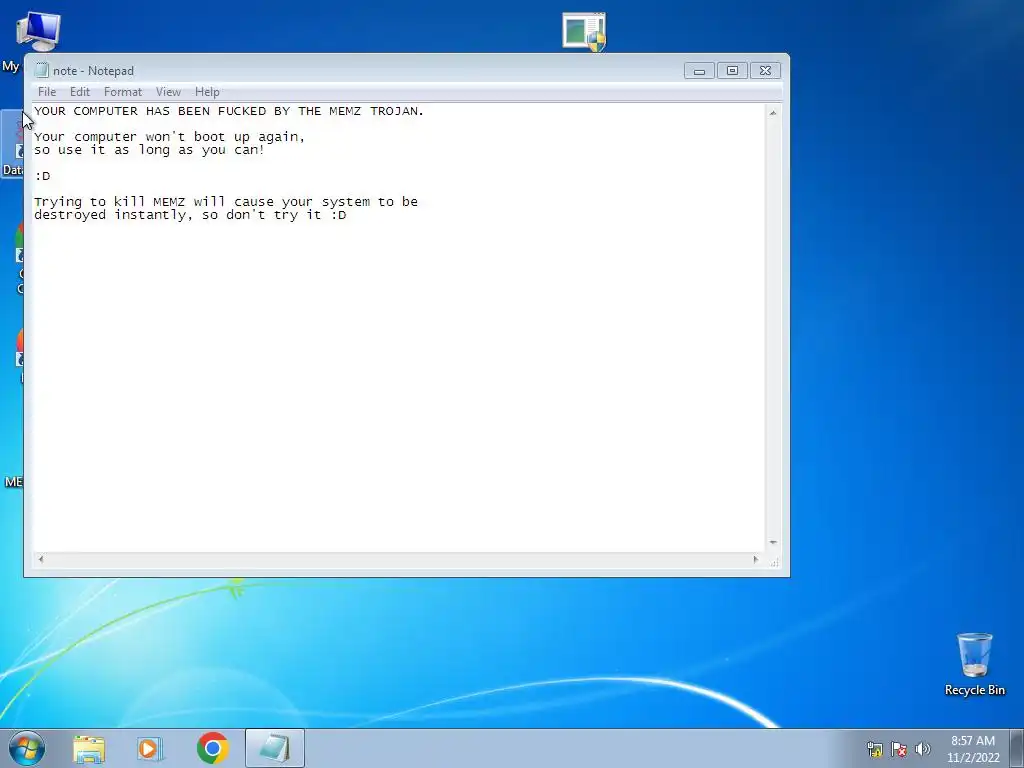The image size is (1024, 768).
Task: Open the Edit menu in Notepad
Action: (x=80, y=92)
